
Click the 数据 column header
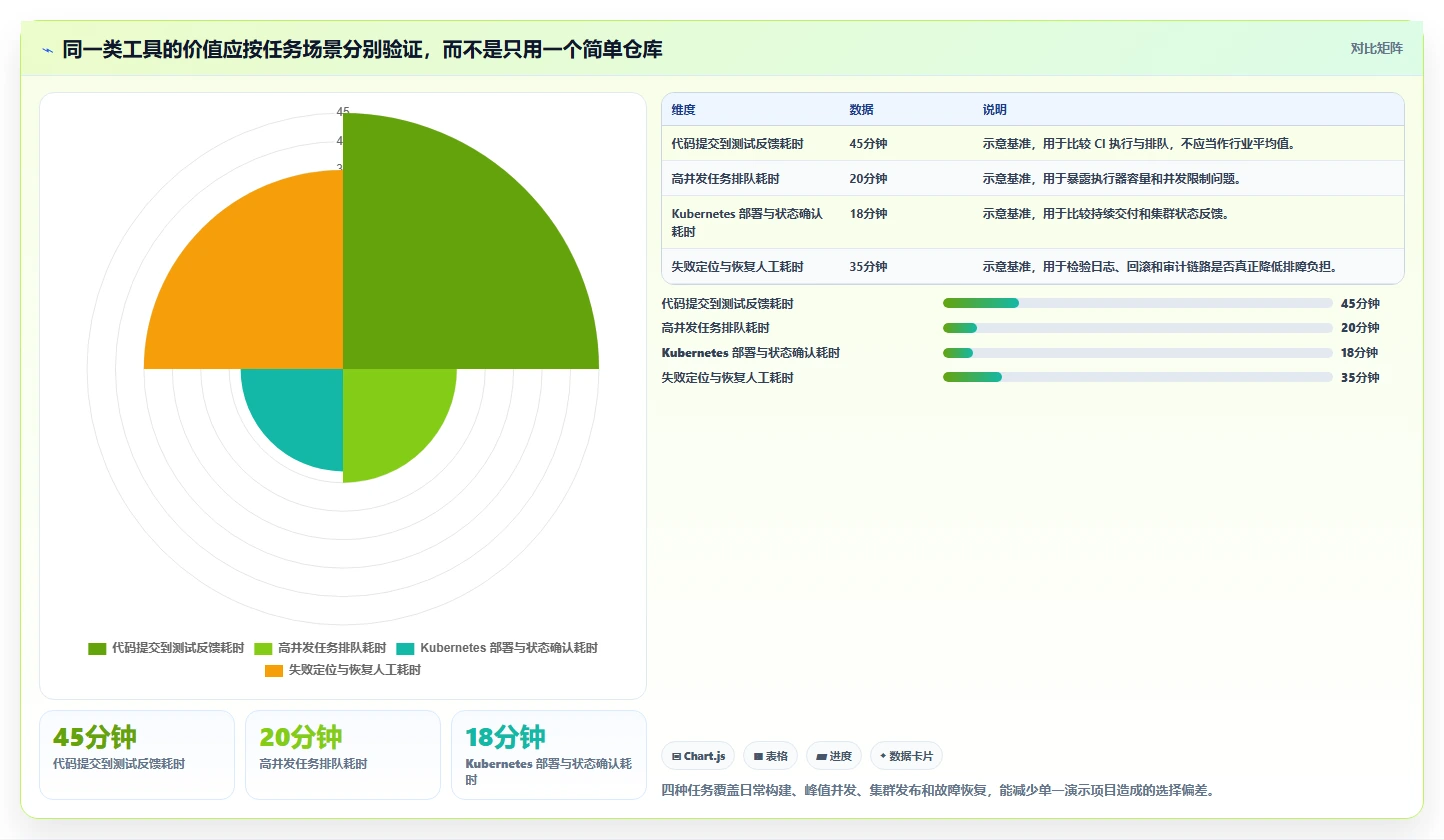point(862,109)
